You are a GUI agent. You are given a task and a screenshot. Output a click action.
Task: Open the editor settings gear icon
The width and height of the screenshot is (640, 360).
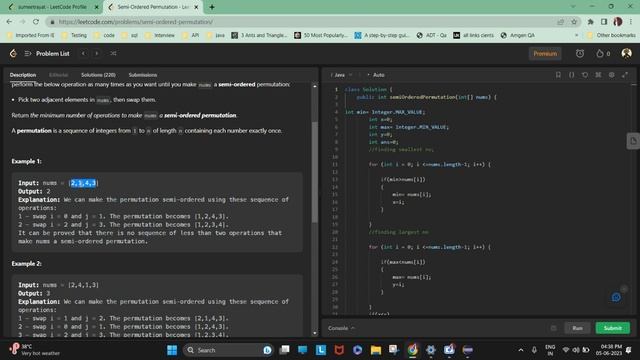(x=611, y=75)
